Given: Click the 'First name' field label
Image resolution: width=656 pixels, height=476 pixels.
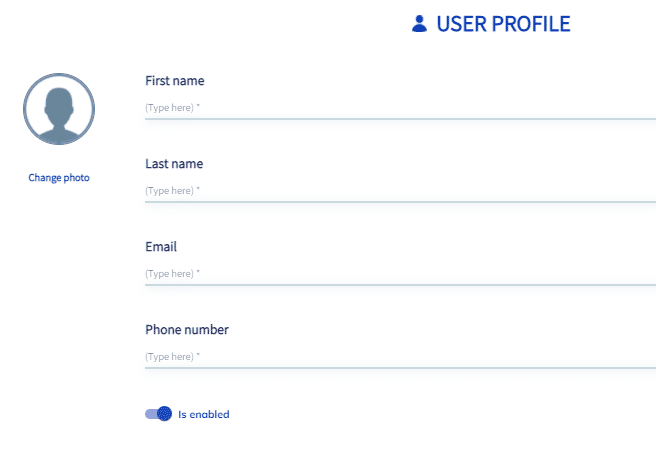Looking at the screenshot, I should tap(175, 80).
